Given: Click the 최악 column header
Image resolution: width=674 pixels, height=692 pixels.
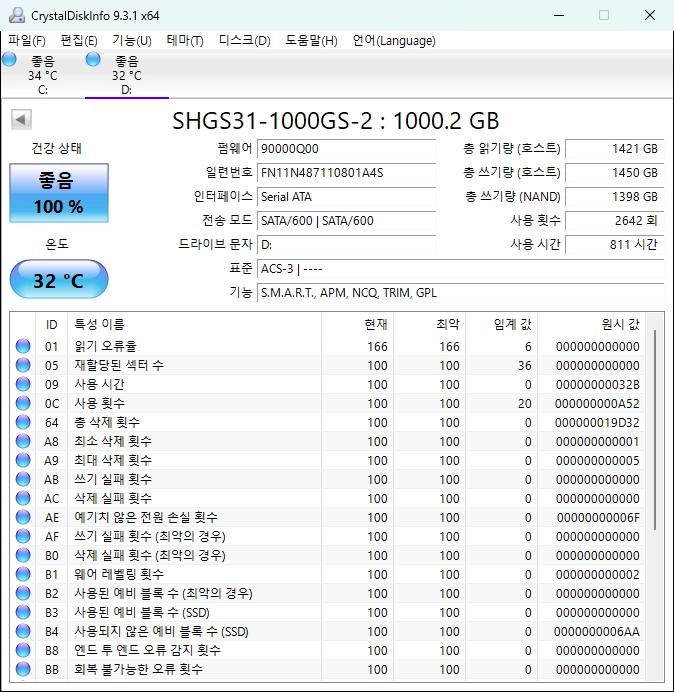Looking at the screenshot, I should click(429, 324).
